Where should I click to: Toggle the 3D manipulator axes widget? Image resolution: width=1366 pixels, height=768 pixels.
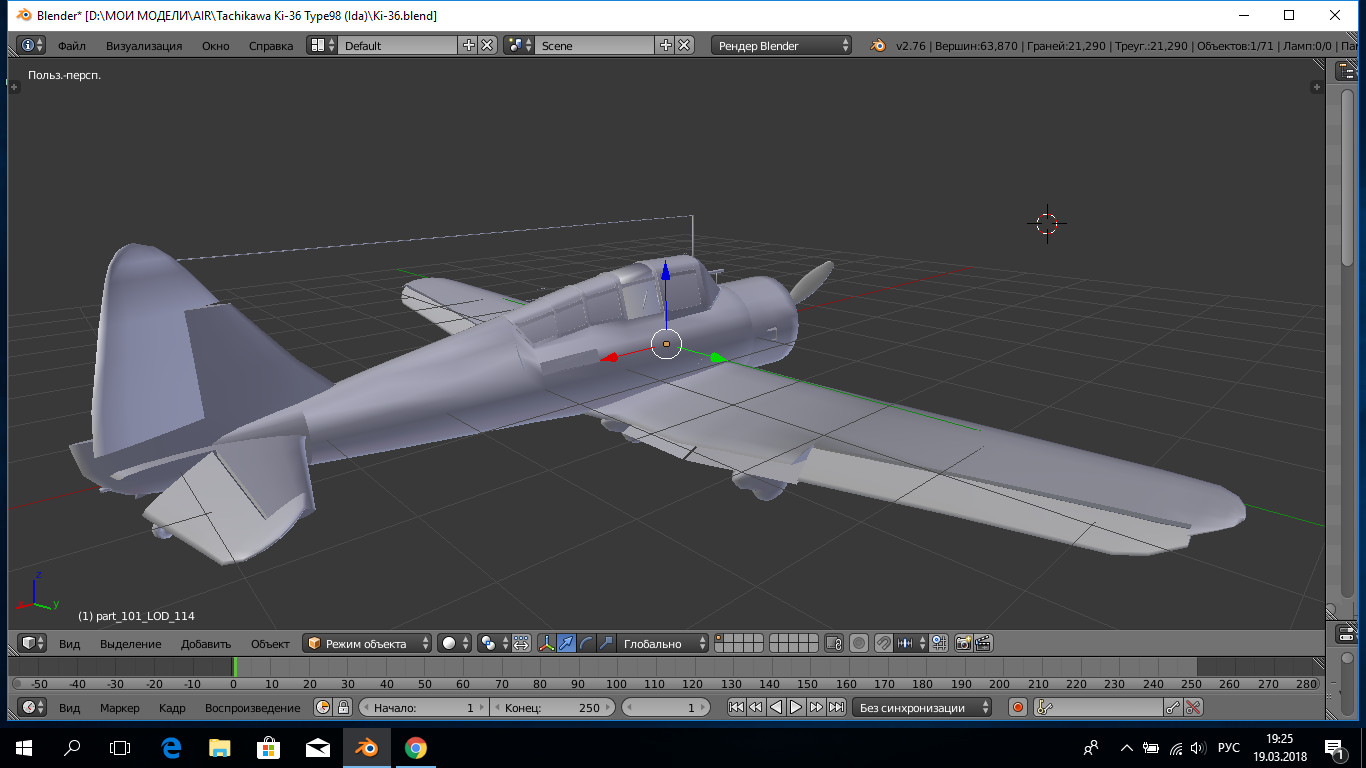tap(547, 644)
